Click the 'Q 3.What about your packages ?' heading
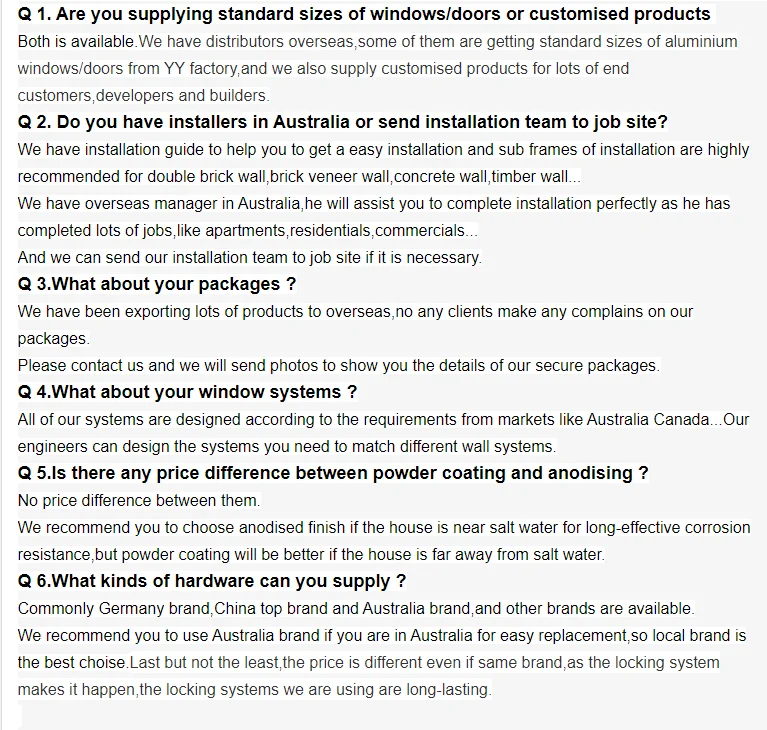This screenshot has width=767, height=730. point(157,284)
